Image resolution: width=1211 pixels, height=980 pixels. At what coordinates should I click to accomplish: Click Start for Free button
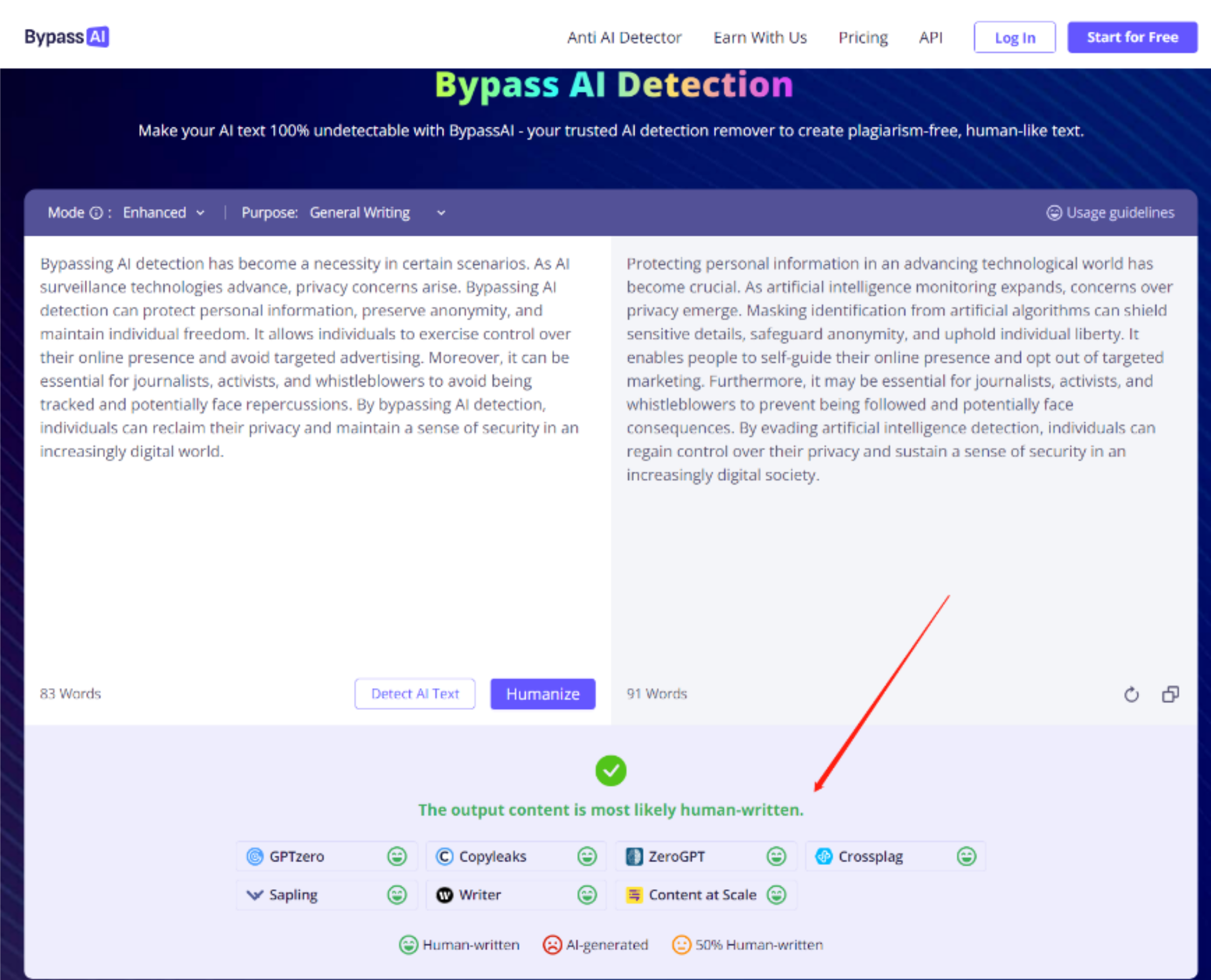[x=1132, y=37]
